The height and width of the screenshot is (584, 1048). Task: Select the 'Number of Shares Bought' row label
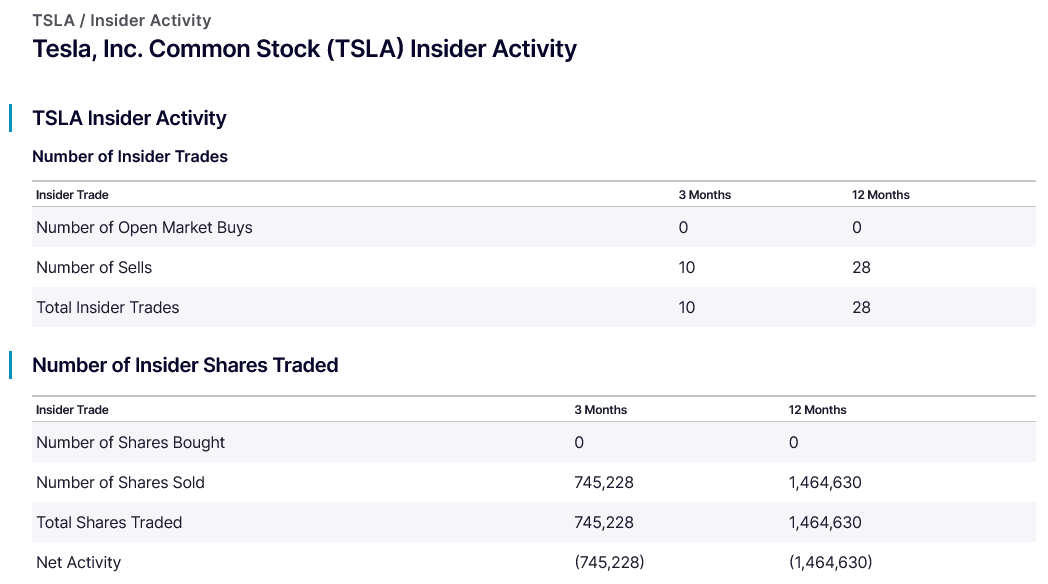pos(130,442)
